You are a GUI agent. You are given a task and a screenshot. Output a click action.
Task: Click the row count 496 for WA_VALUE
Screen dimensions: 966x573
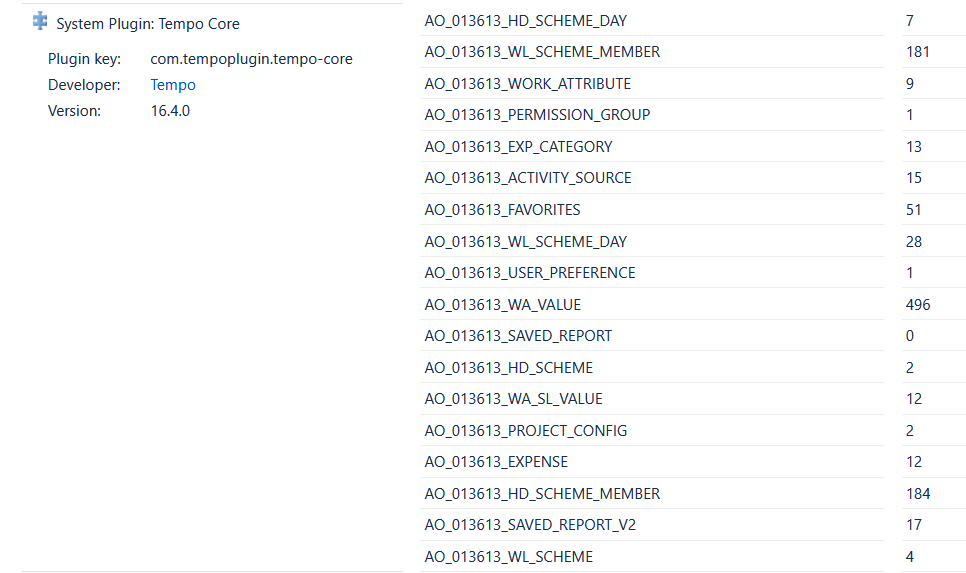coord(917,305)
